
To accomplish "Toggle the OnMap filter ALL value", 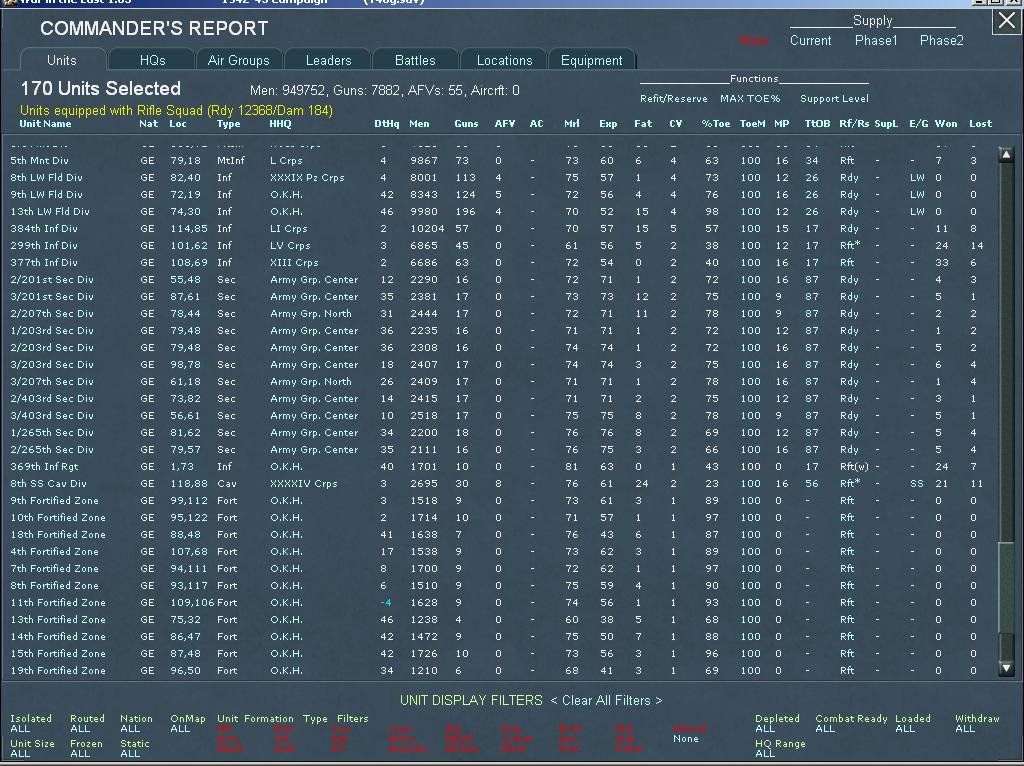I will [180, 729].
